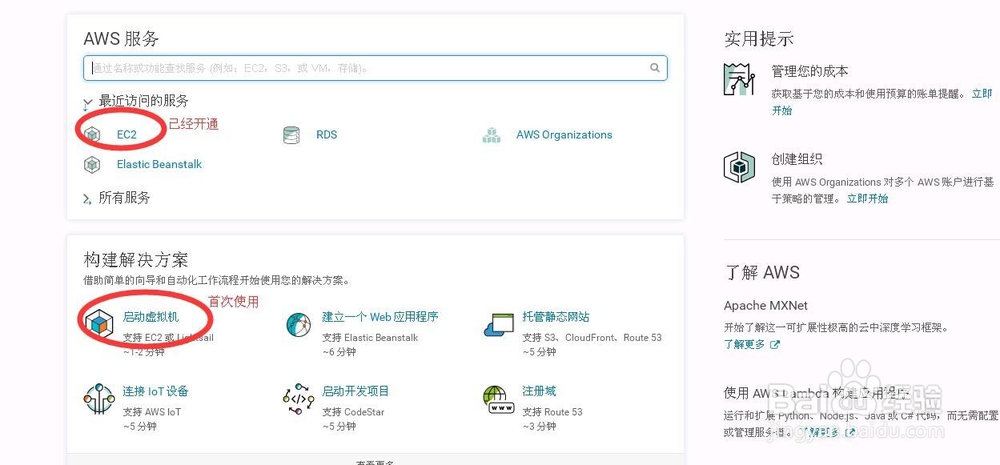Click the 创建组织 hexagon icon
This screenshot has height=465, width=1000.
click(x=739, y=167)
